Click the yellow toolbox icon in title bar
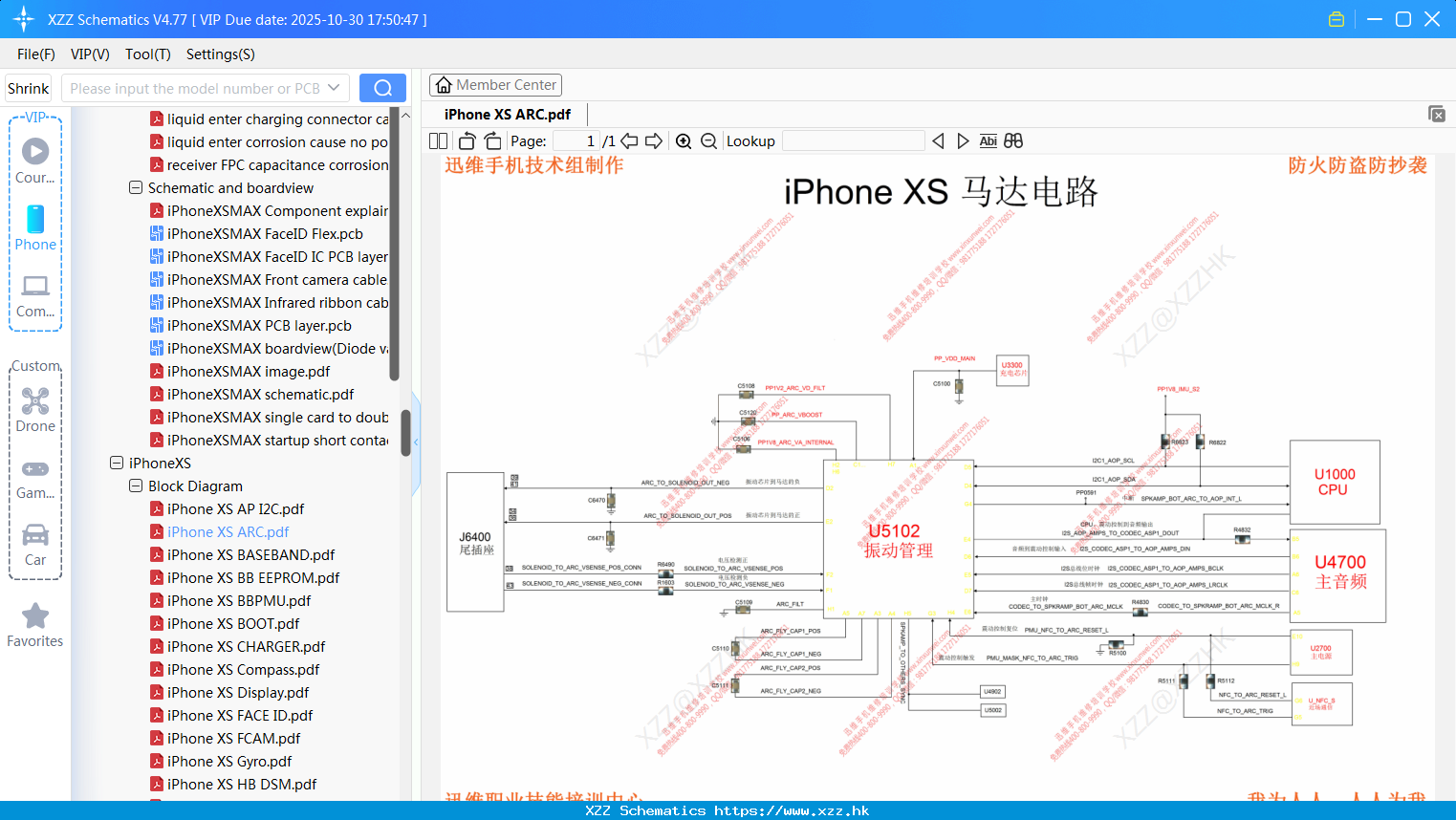 click(1336, 19)
